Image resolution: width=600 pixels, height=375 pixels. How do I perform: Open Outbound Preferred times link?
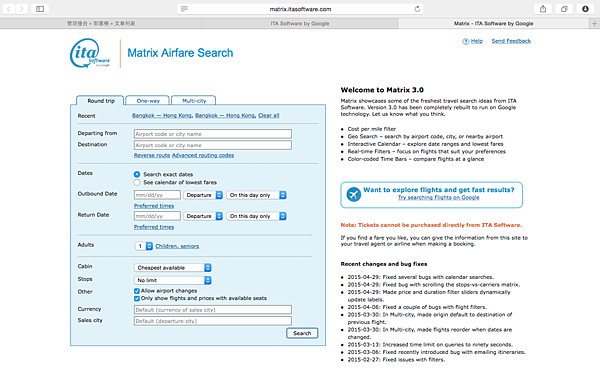[154, 206]
